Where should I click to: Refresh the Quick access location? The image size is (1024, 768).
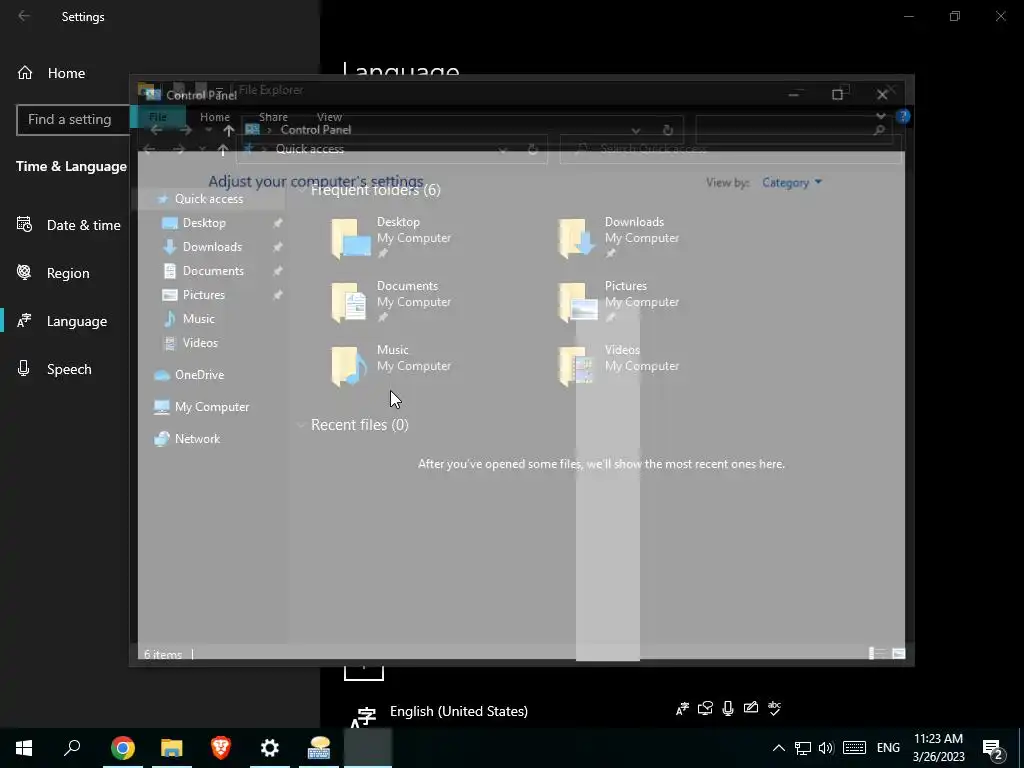(533, 150)
